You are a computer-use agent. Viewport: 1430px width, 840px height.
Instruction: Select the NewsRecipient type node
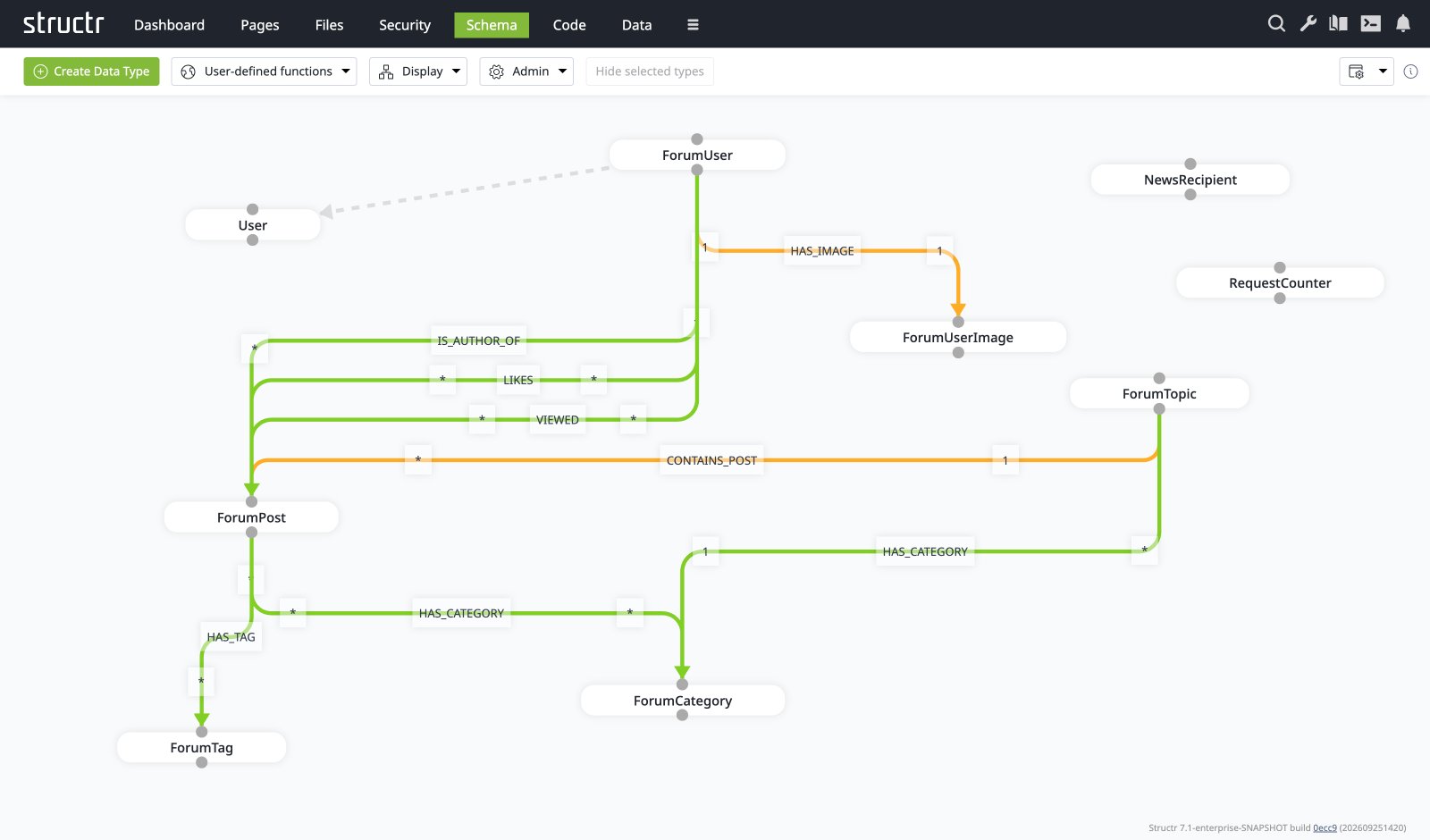pos(1190,180)
